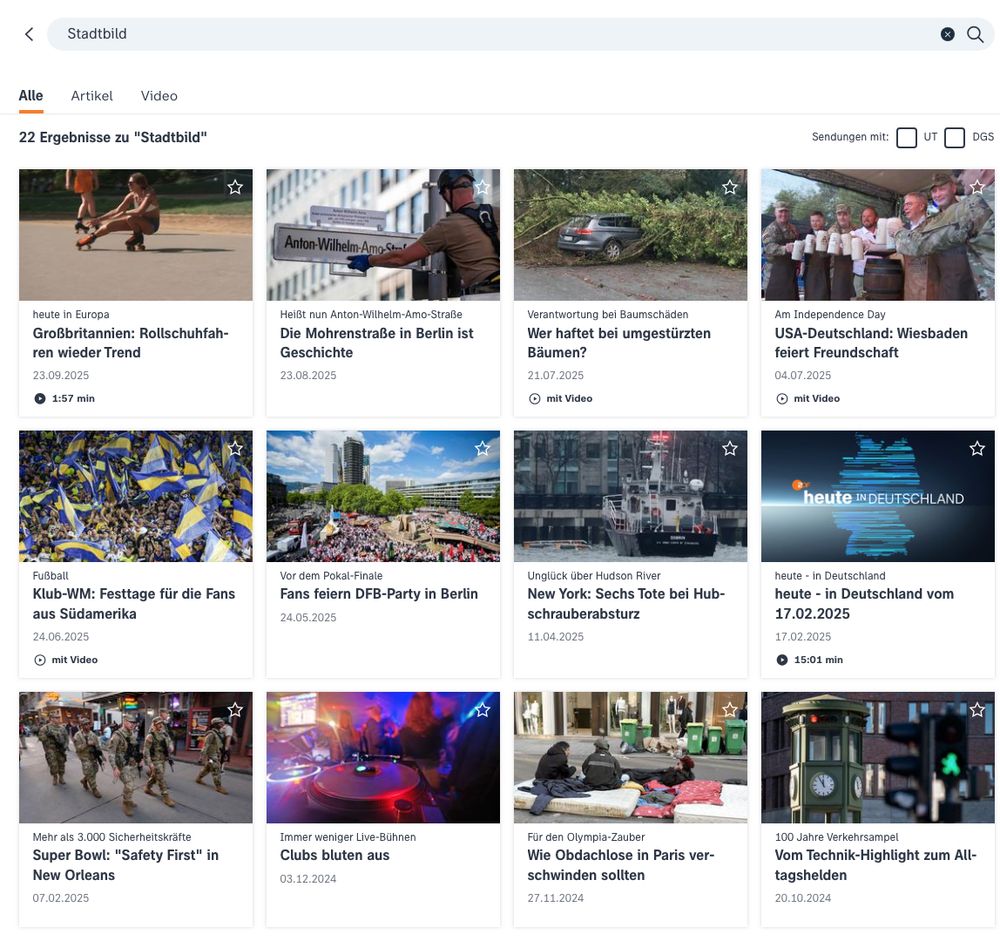Click 'Immer weniger Live-Bühnen' label
Screen dimensions: 1000x936
tap(348, 837)
